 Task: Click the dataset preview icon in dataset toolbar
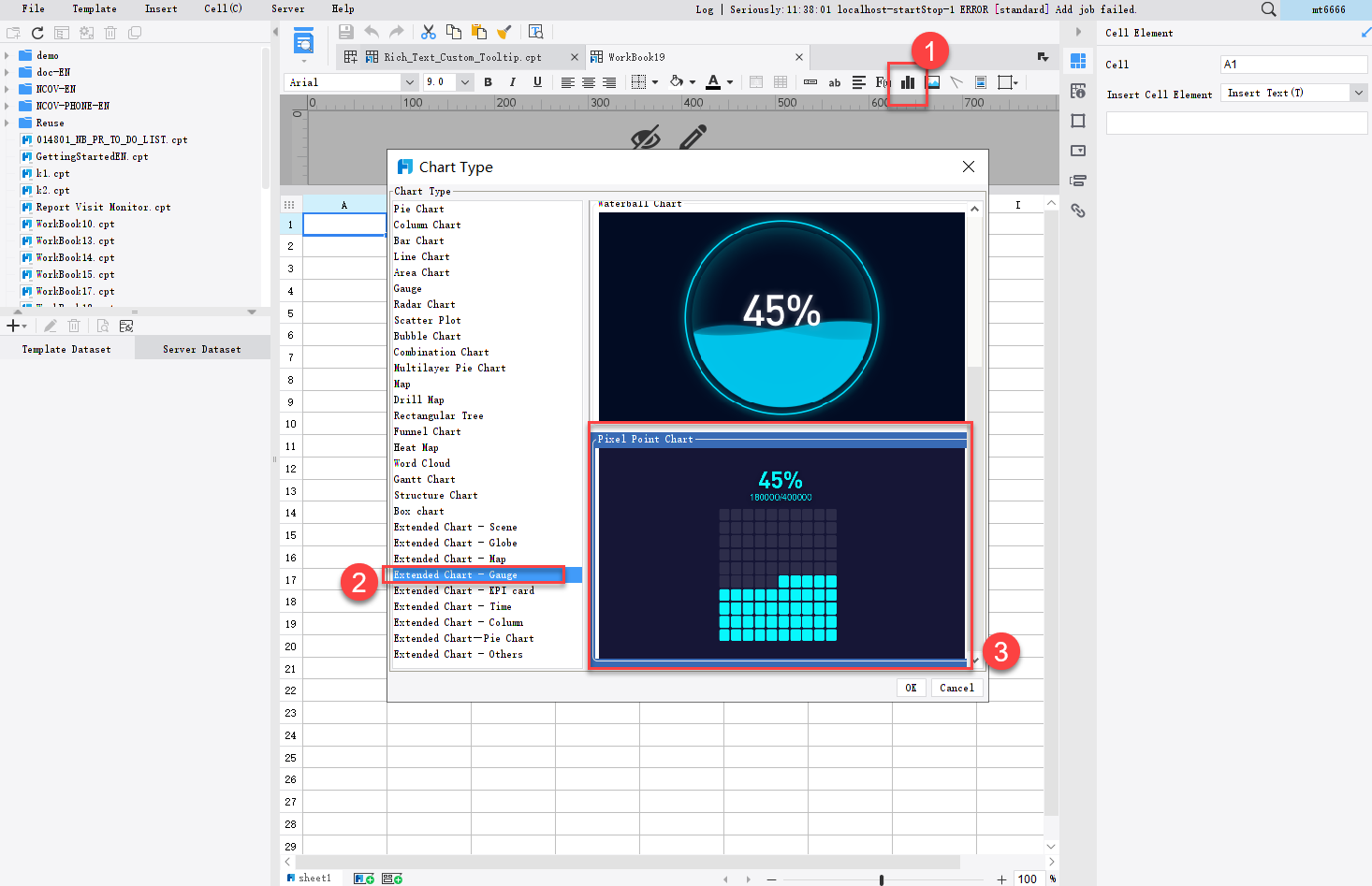tap(102, 326)
